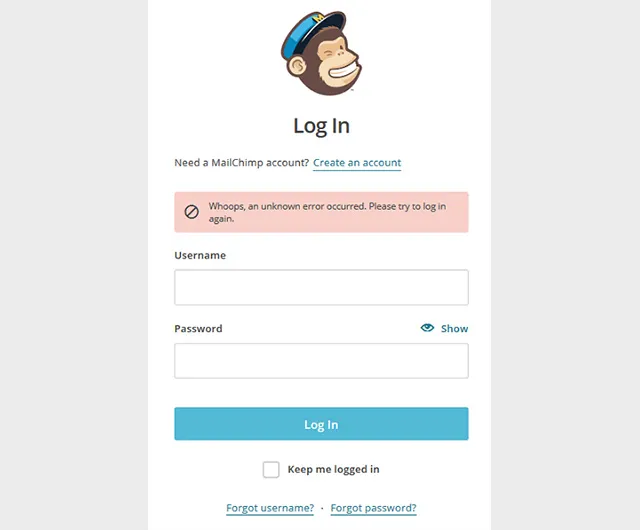Click the Username field label
Image resolution: width=640 pixels, height=530 pixels.
pos(200,255)
